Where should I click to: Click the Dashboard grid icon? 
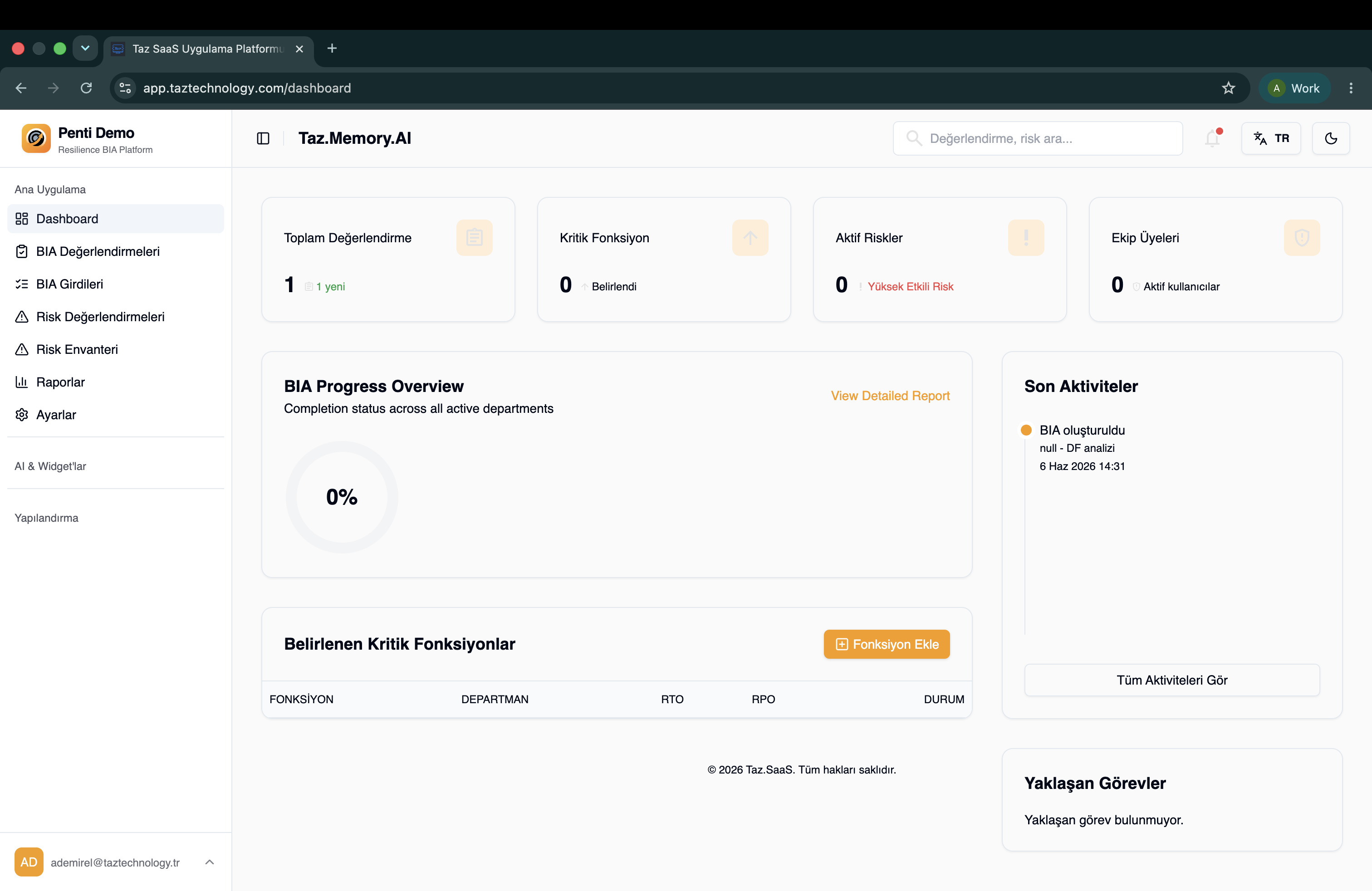point(22,219)
